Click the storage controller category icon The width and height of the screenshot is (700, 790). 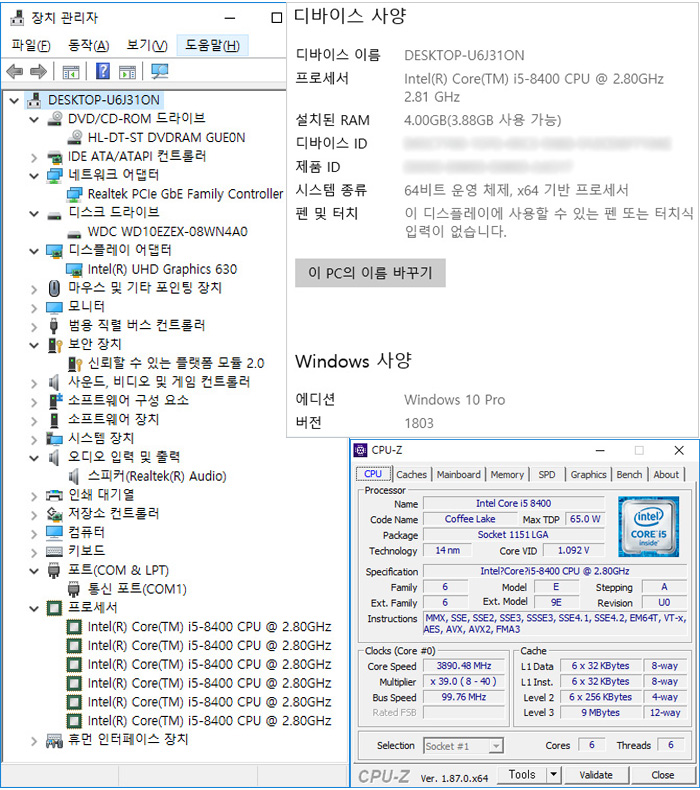54,514
